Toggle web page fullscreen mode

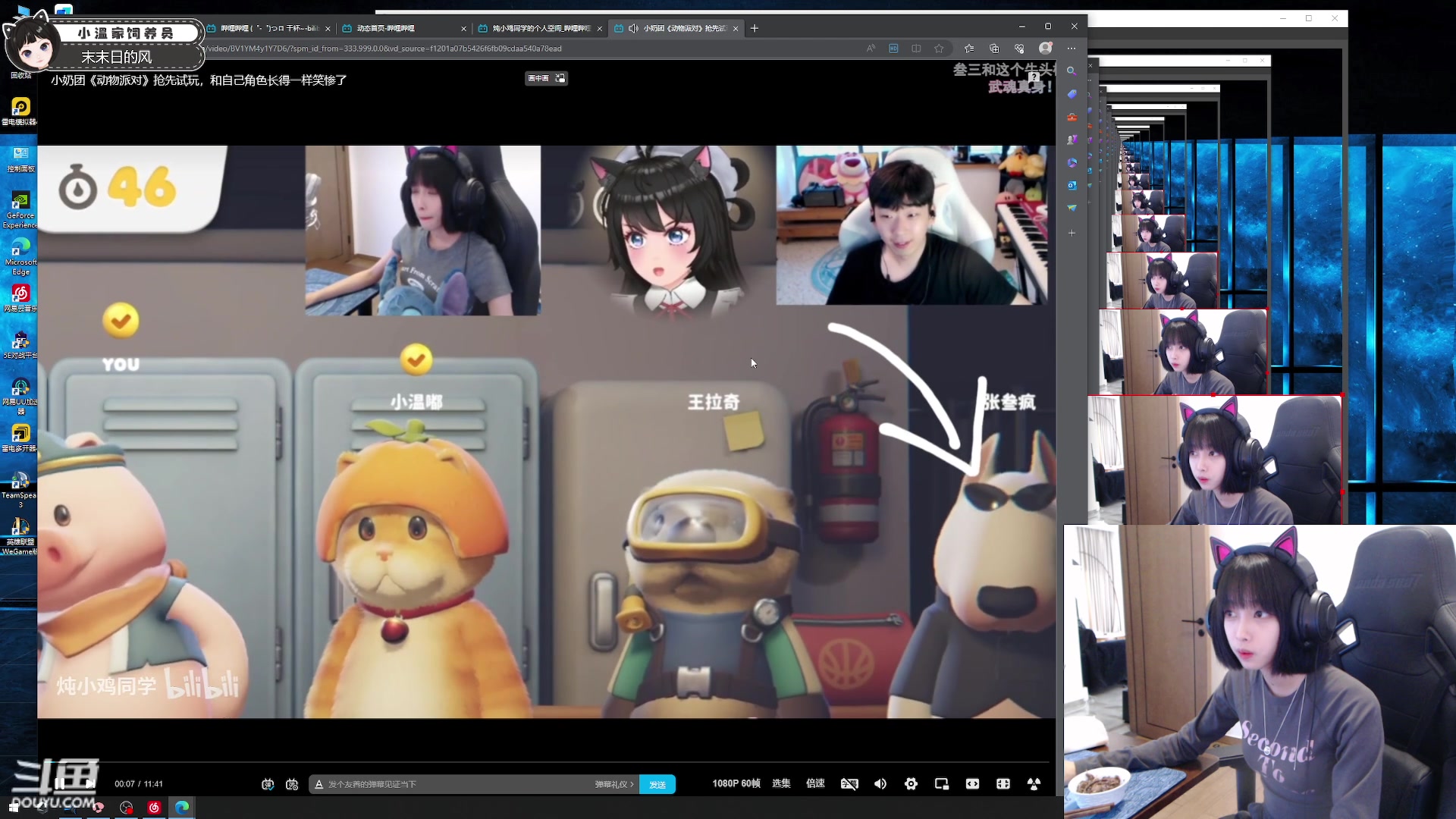pos(1003,784)
